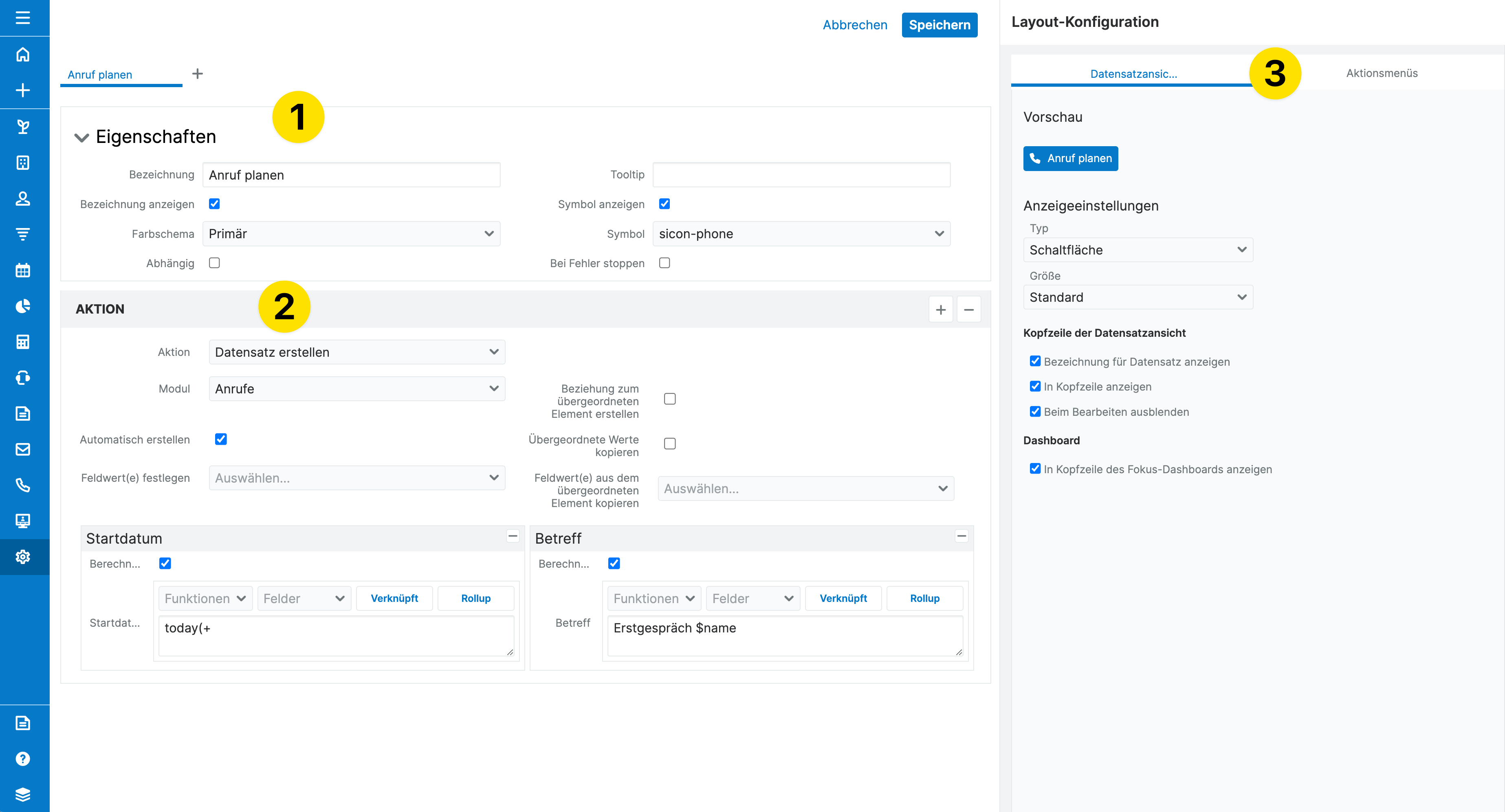Open the hamburger navigation menu
Viewport: 1505px width, 812px height.
tap(23, 18)
